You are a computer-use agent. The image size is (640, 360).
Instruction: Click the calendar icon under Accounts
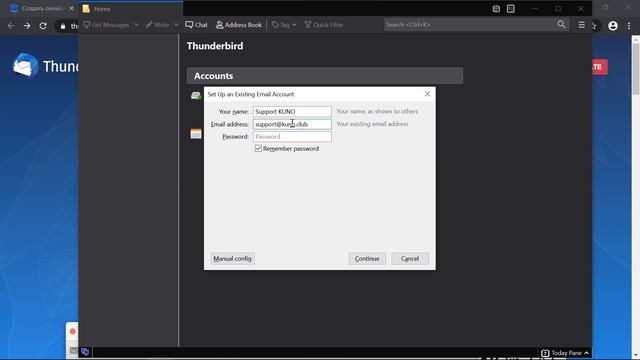(196, 133)
